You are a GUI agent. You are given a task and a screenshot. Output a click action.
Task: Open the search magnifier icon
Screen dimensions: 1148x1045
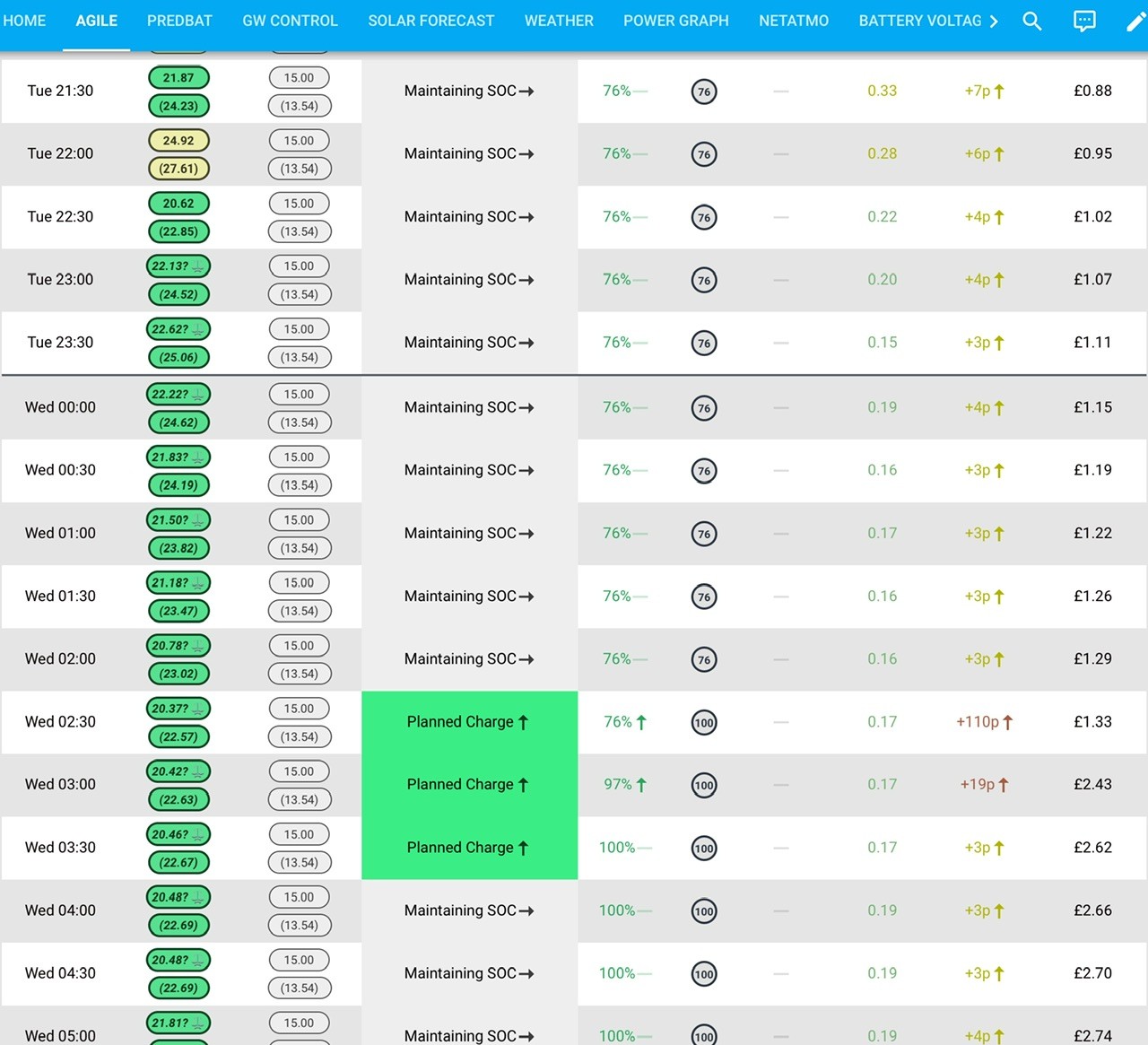[1032, 22]
